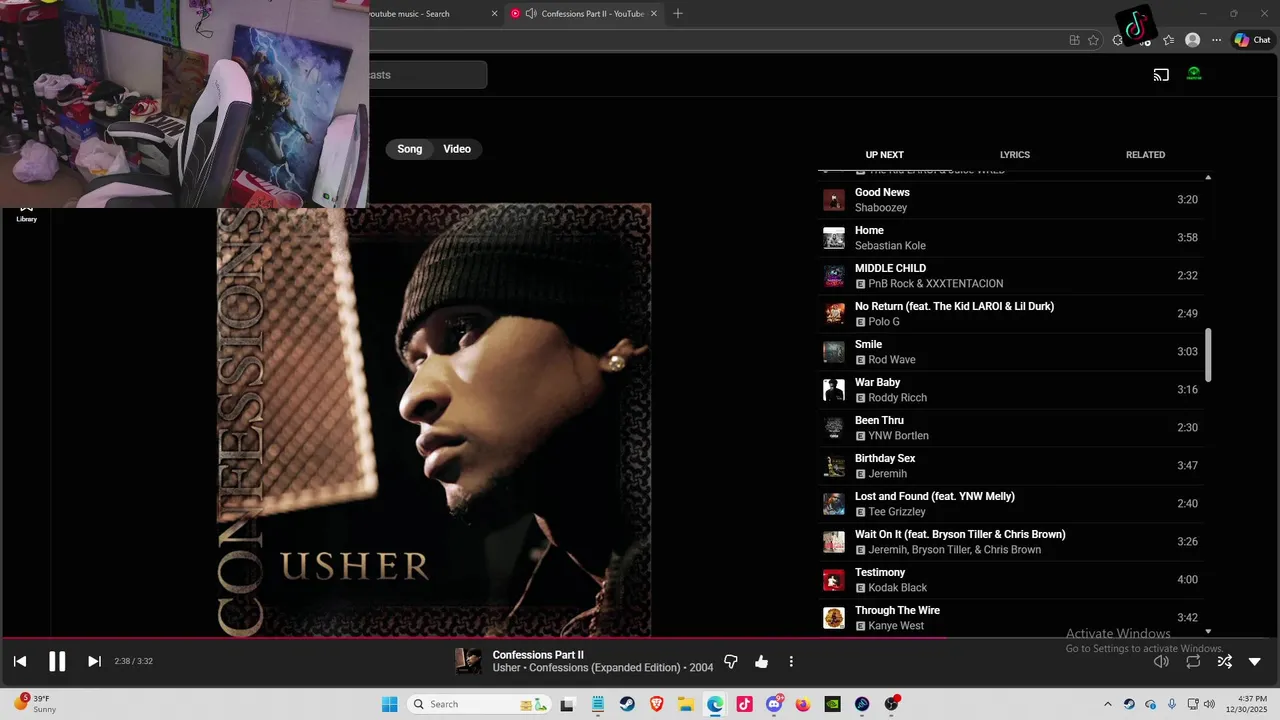1280x720 pixels.
Task: Click the queue list scrollbar thumb
Action: 1208,354
